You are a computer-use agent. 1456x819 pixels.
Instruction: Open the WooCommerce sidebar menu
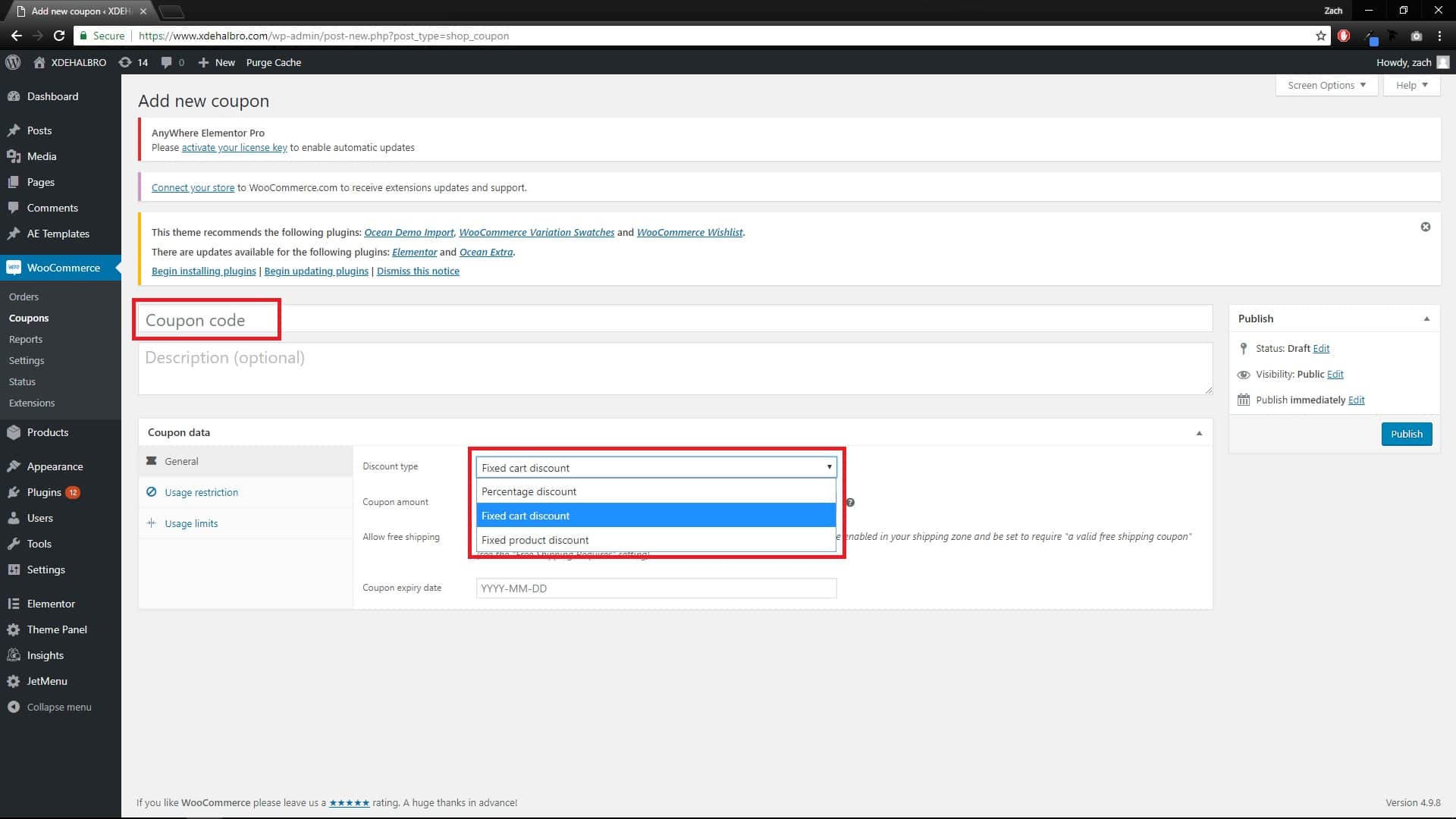click(61, 268)
